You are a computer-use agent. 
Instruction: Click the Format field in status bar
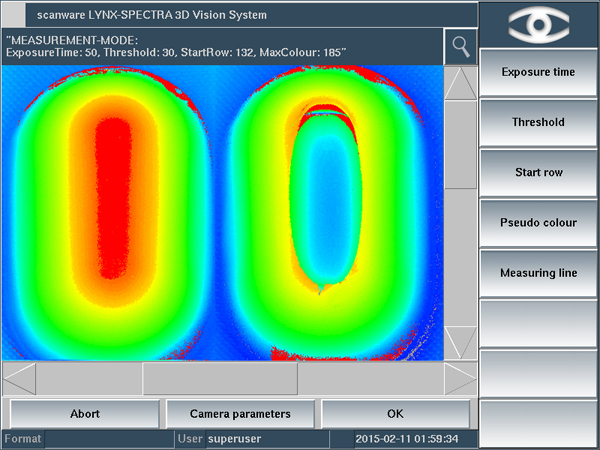click(x=109, y=439)
